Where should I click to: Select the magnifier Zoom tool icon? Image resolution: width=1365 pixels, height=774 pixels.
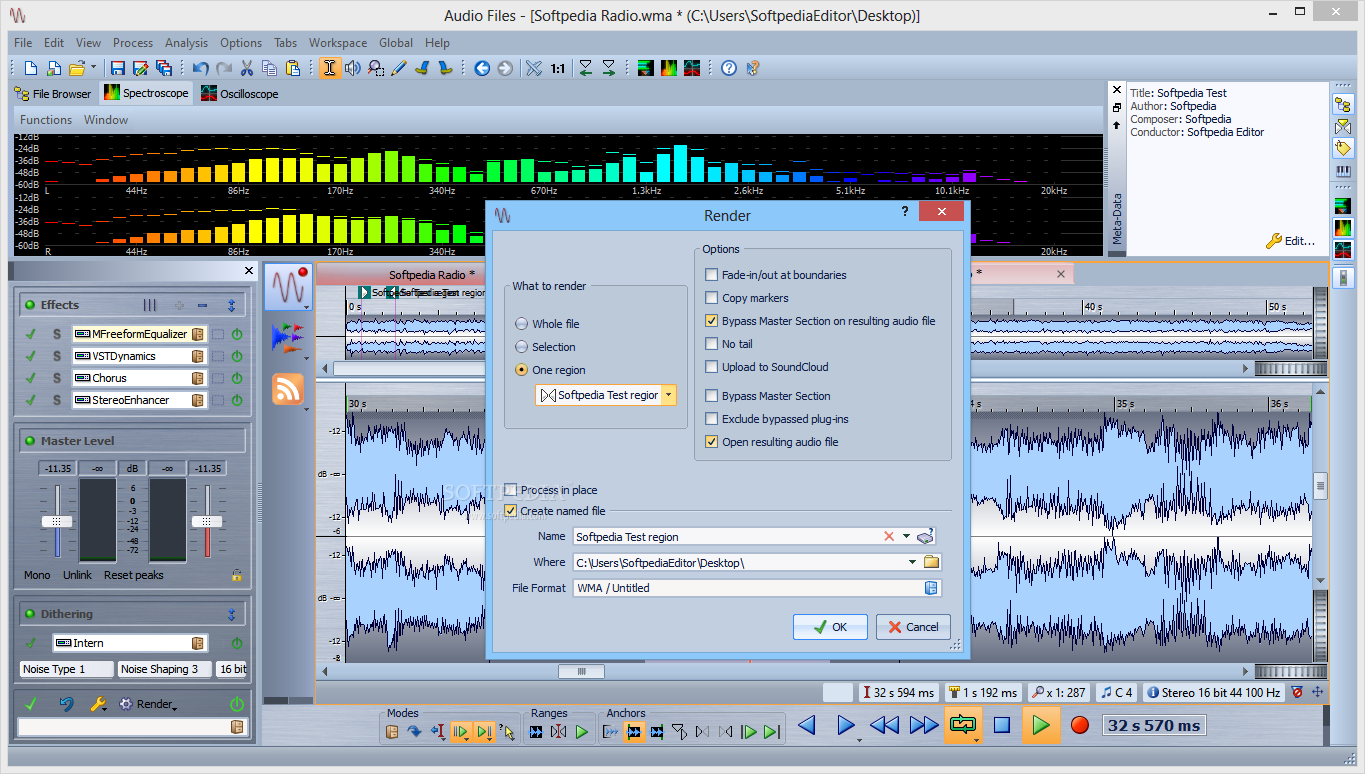pyautogui.click(x=376, y=68)
